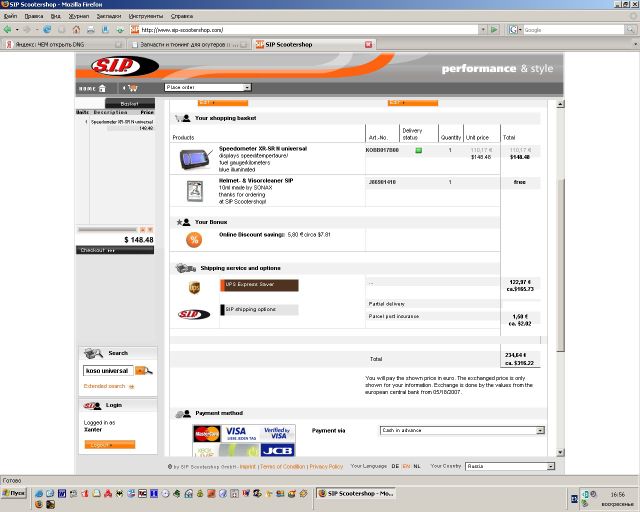This screenshot has height=512, width=640.
Task: Open the Imprint footer link
Action: 247,466
